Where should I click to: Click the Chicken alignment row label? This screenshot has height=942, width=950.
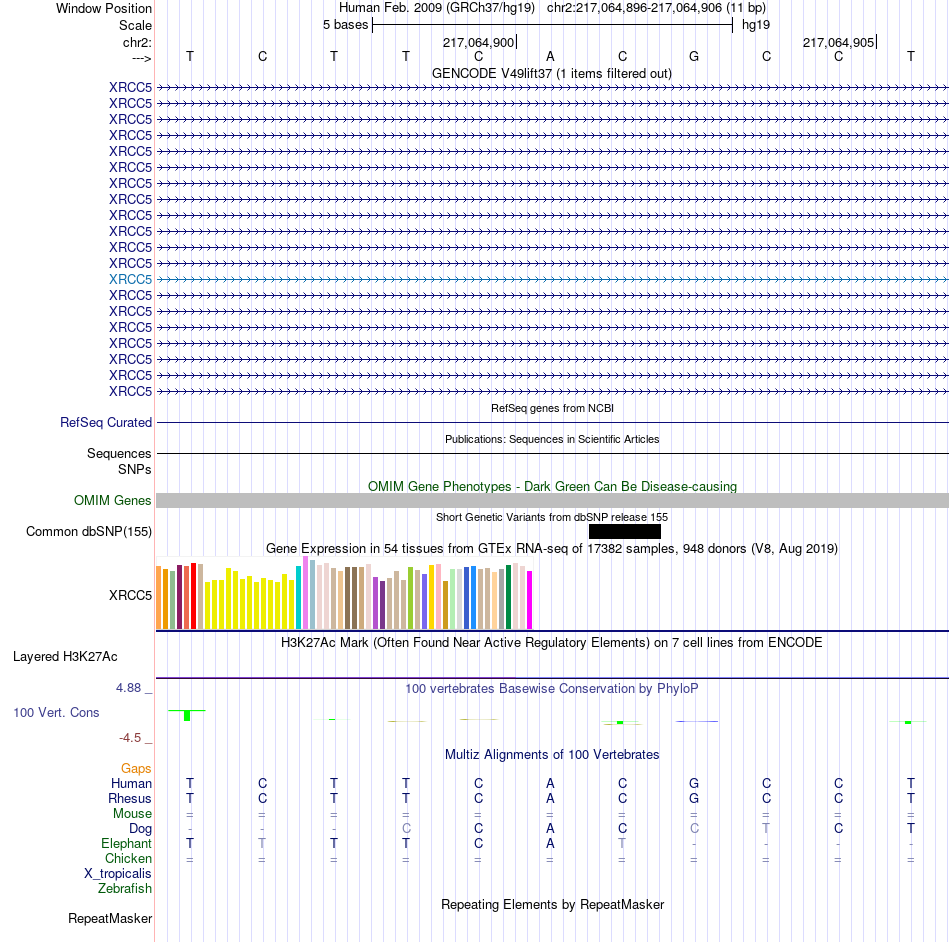(x=128, y=858)
